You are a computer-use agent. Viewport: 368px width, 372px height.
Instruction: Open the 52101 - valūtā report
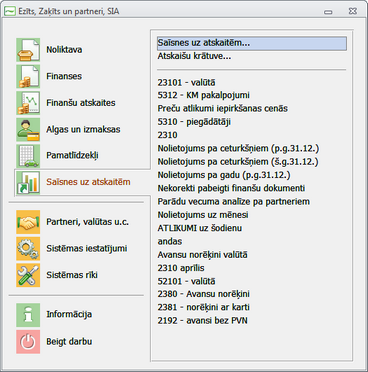pyautogui.click(x=186, y=281)
